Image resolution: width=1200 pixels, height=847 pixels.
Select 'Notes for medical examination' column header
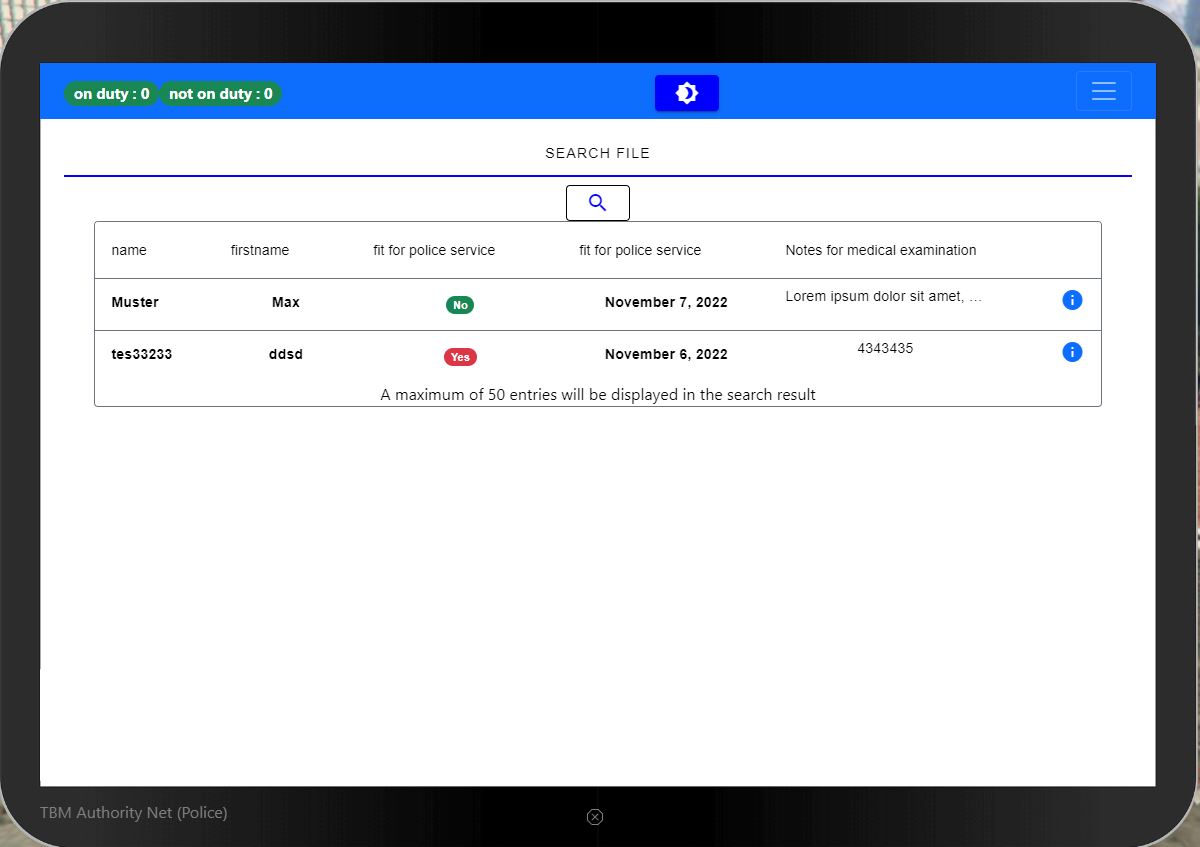point(881,250)
